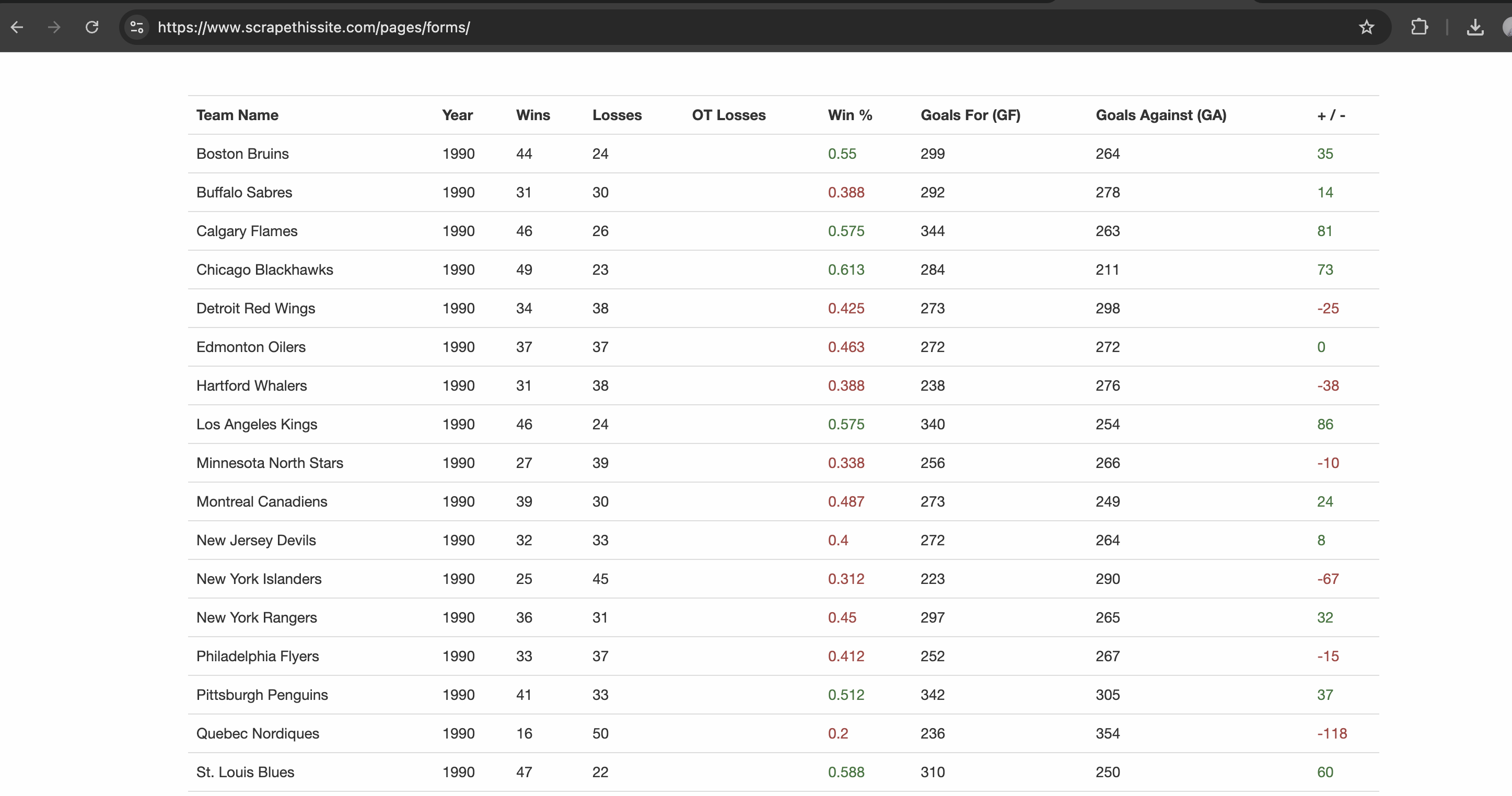
Task: Select the Pittsburgh Penguins row name
Action: (262, 695)
